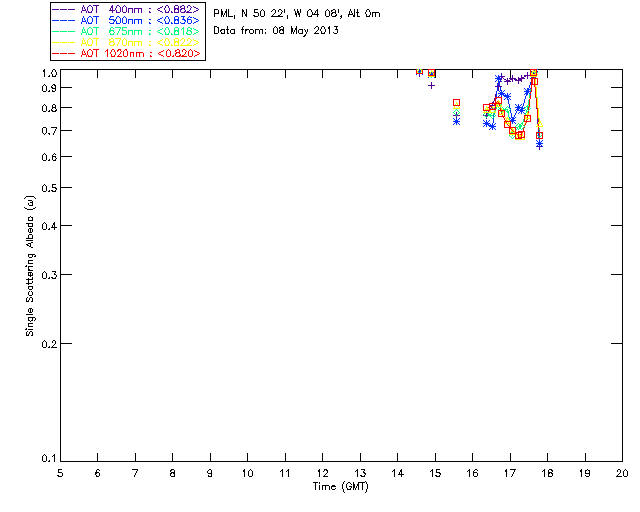This screenshot has width=640, height=512.
Task: Click the x-axis tick label 5
Action: [60, 473]
